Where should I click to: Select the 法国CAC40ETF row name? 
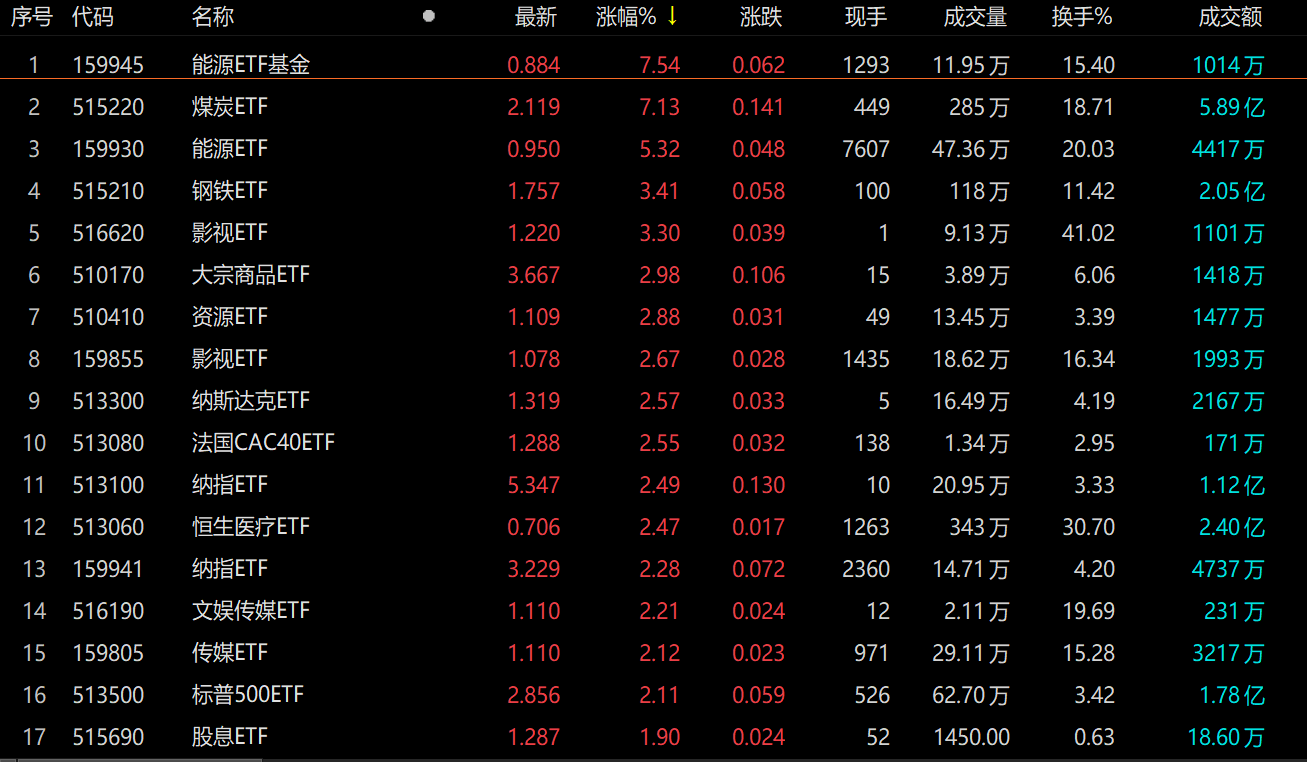tap(263, 443)
